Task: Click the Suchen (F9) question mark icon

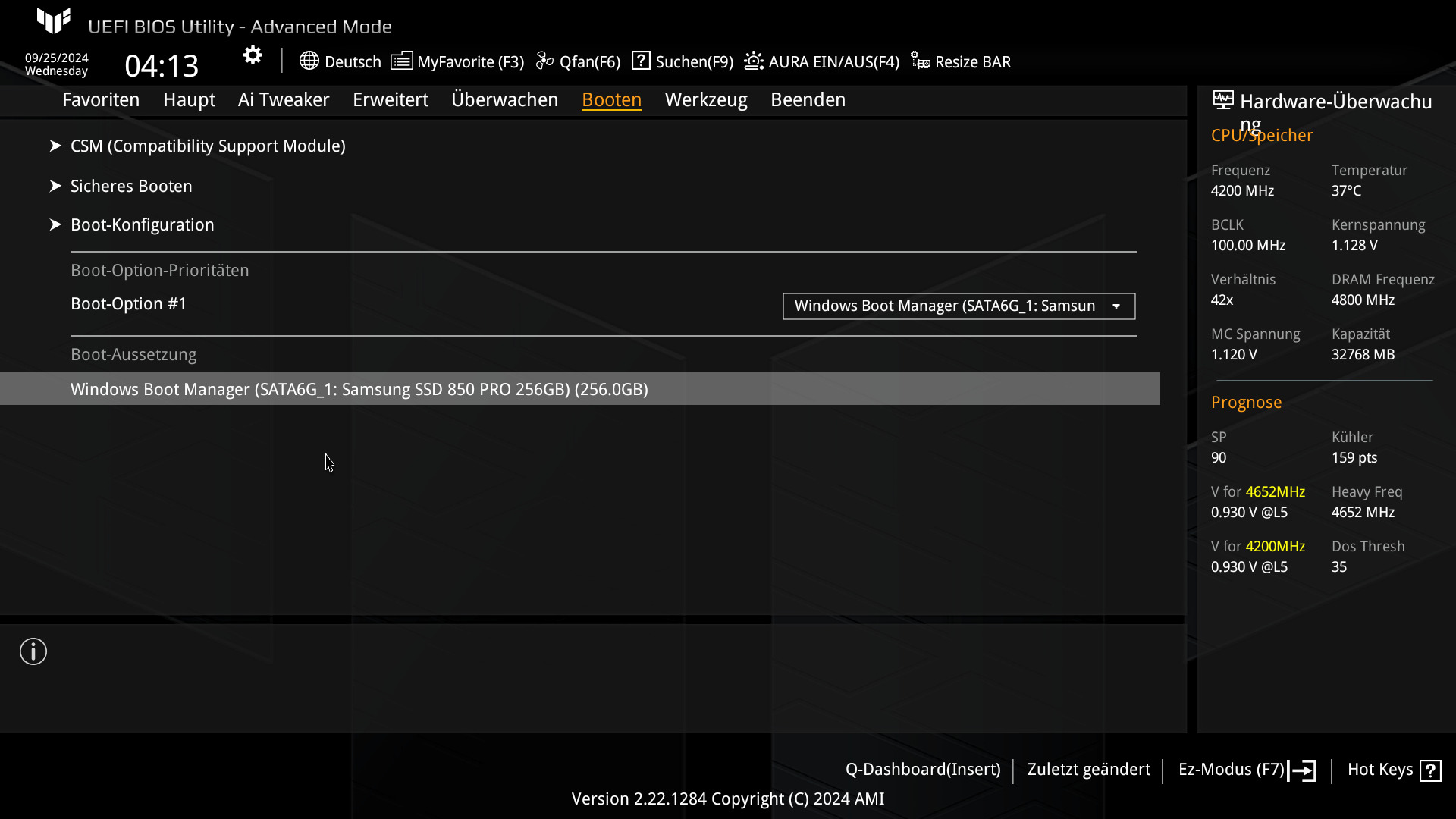Action: [x=641, y=61]
